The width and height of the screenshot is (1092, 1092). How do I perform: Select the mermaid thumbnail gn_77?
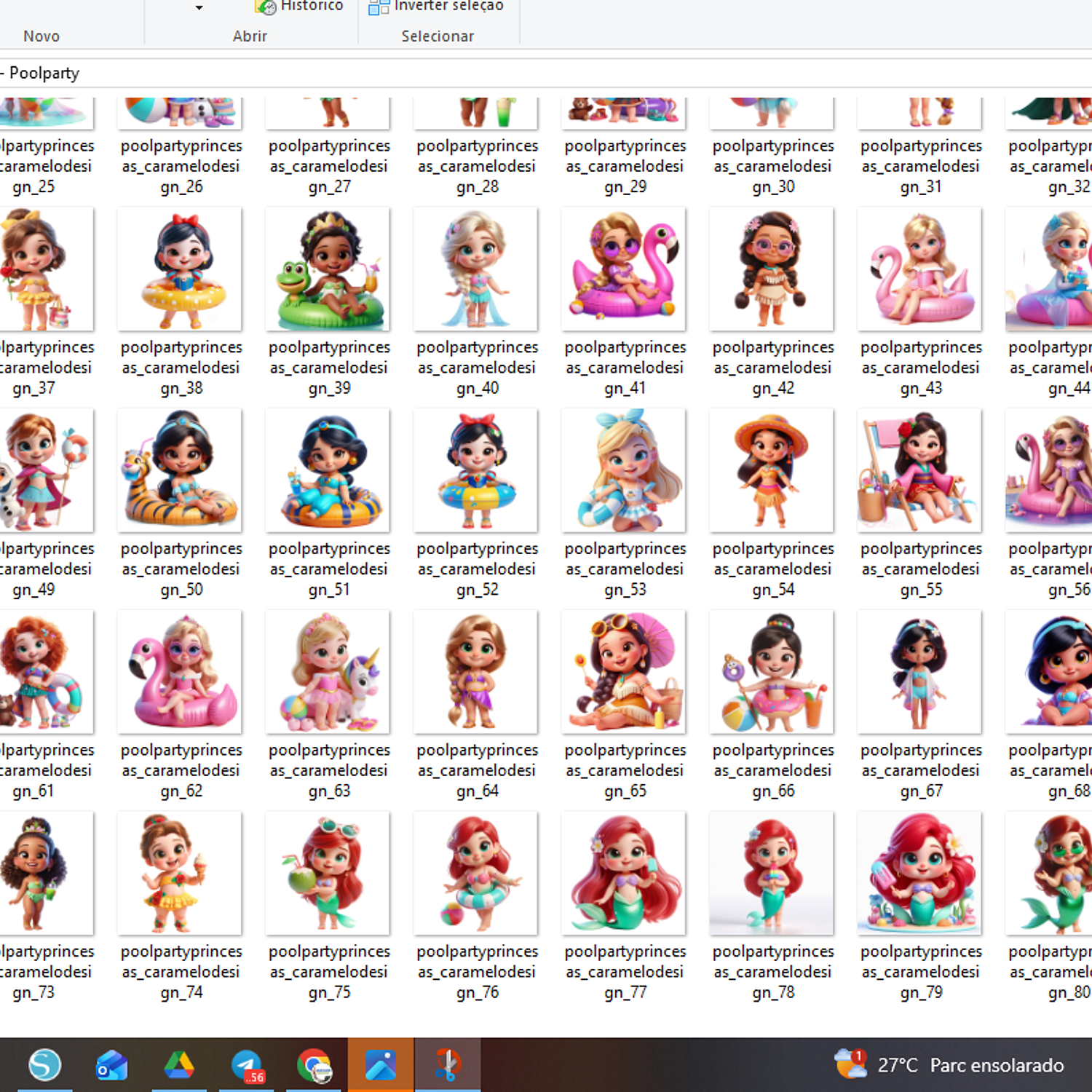click(624, 873)
